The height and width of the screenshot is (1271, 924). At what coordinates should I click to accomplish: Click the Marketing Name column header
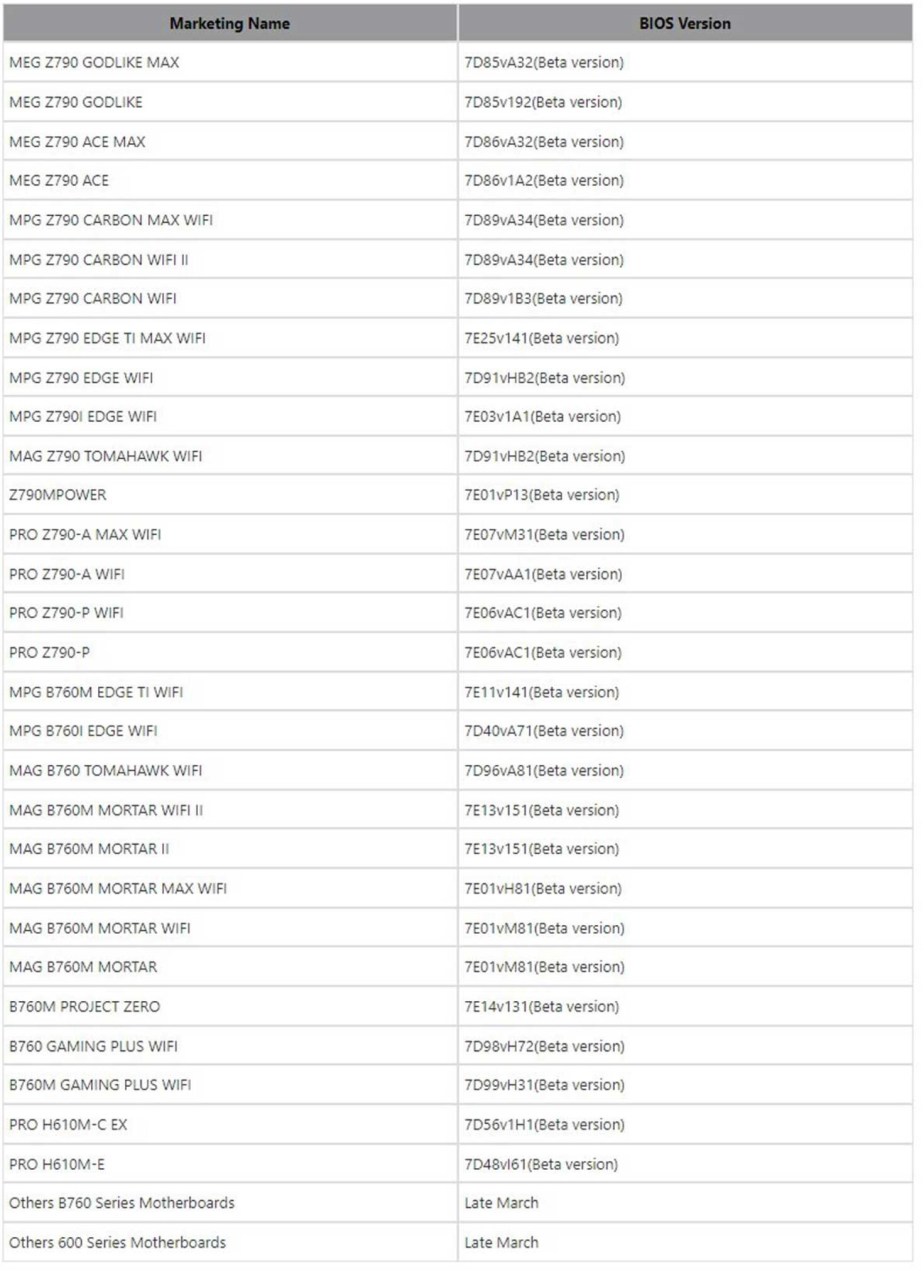pos(230,23)
